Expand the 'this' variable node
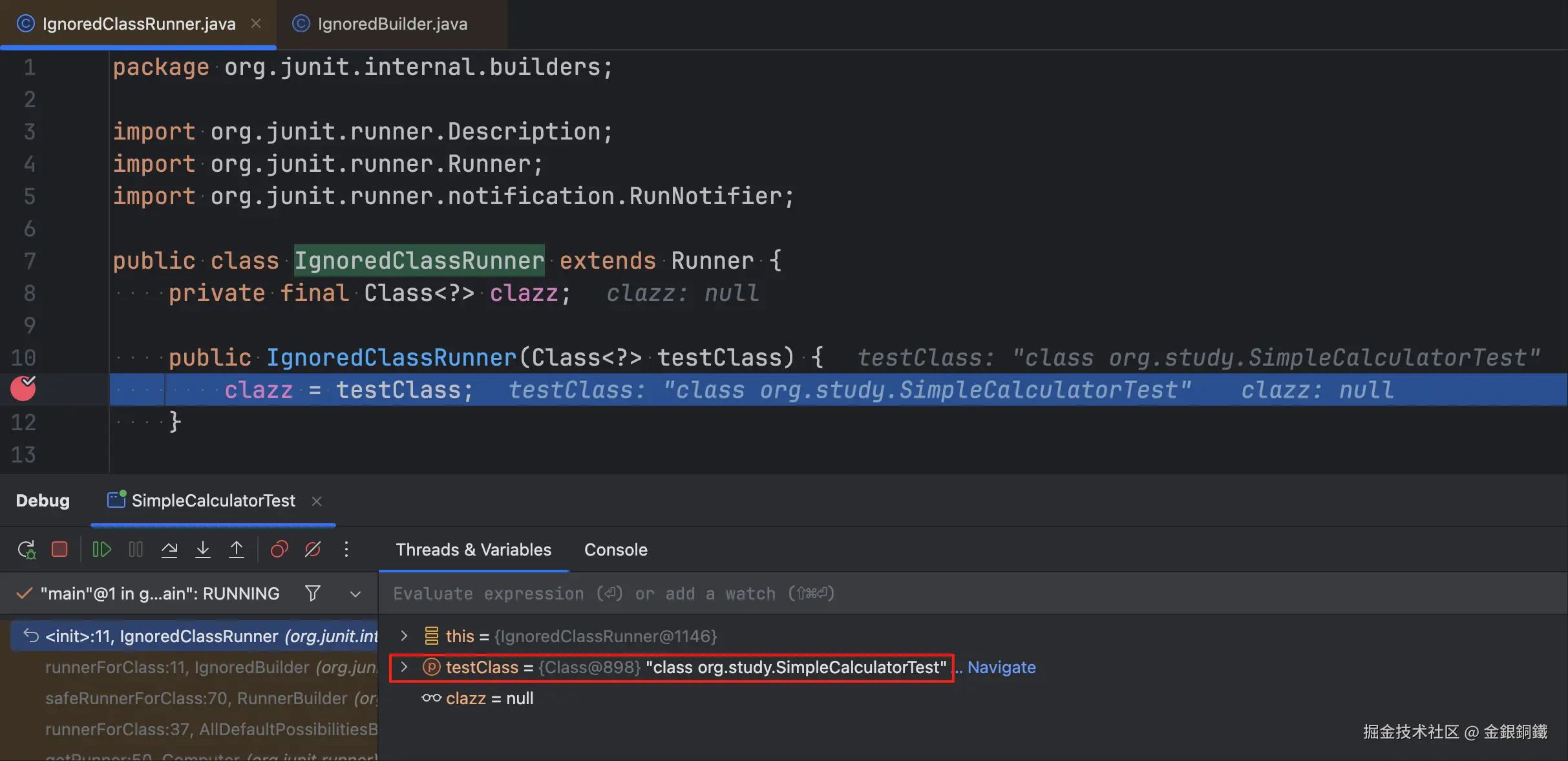This screenshot has width=1568, height=761. 404,636
